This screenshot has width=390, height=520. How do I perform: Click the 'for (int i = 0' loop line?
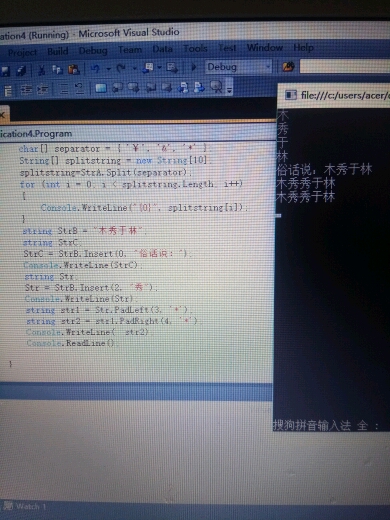point(131,184)
